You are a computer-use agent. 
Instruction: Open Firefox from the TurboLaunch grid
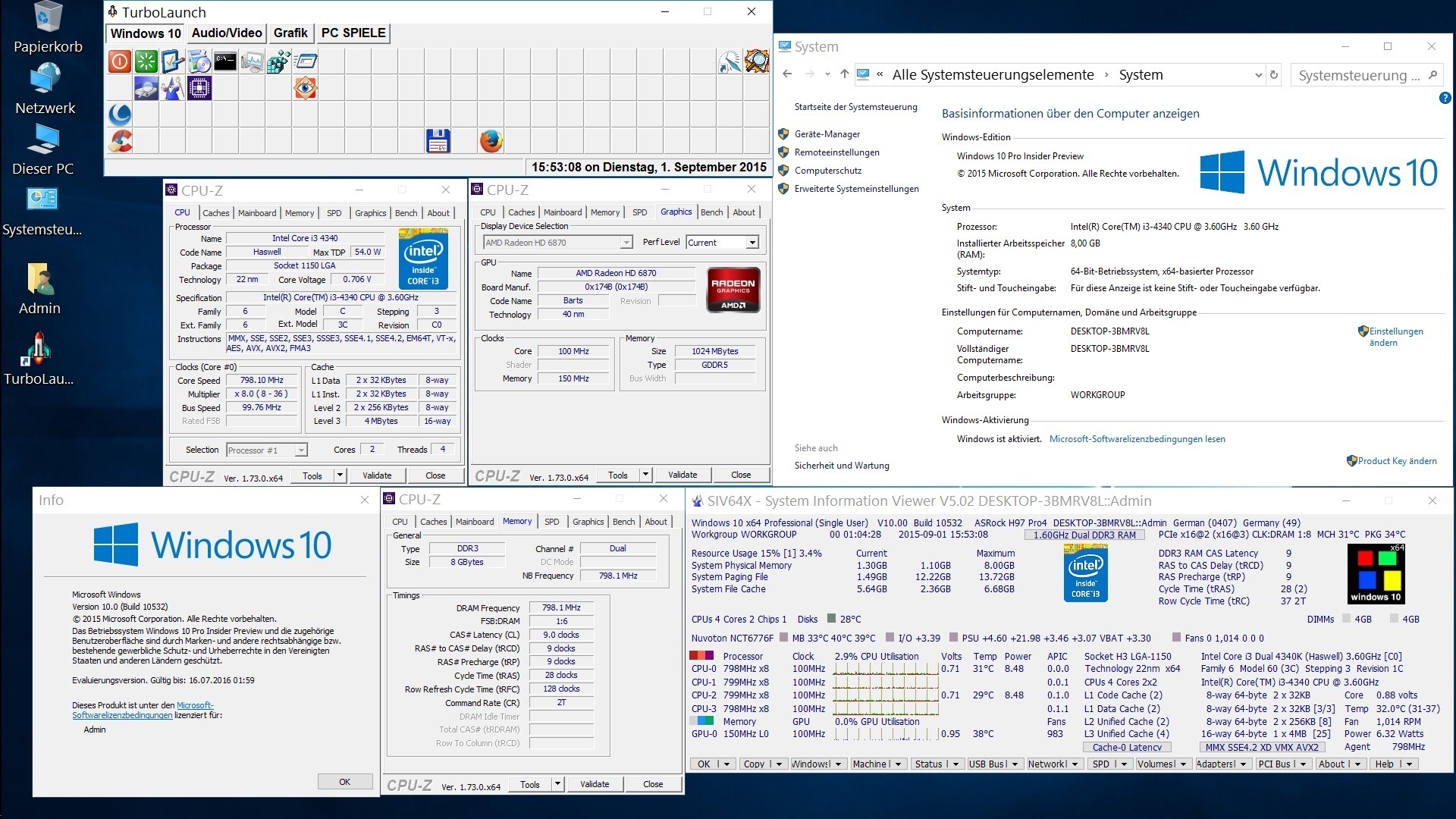coord(491,141)
